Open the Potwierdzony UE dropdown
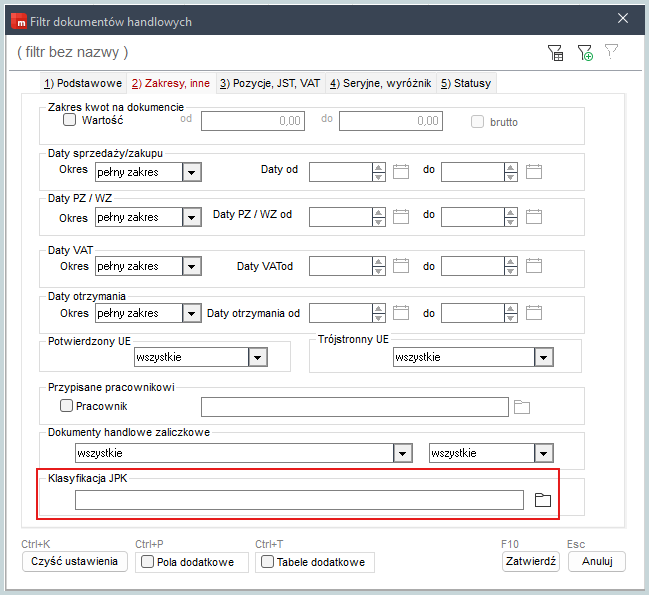Viewport: 649px width, 595px height. tap(258, 357)
